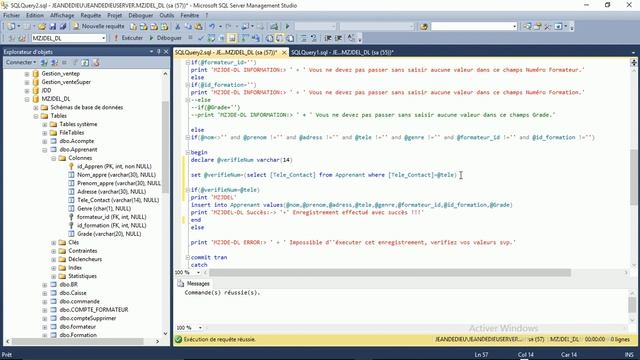Click the Cut scissors icon
Screen dimensions: 640x360
point(178,27)
